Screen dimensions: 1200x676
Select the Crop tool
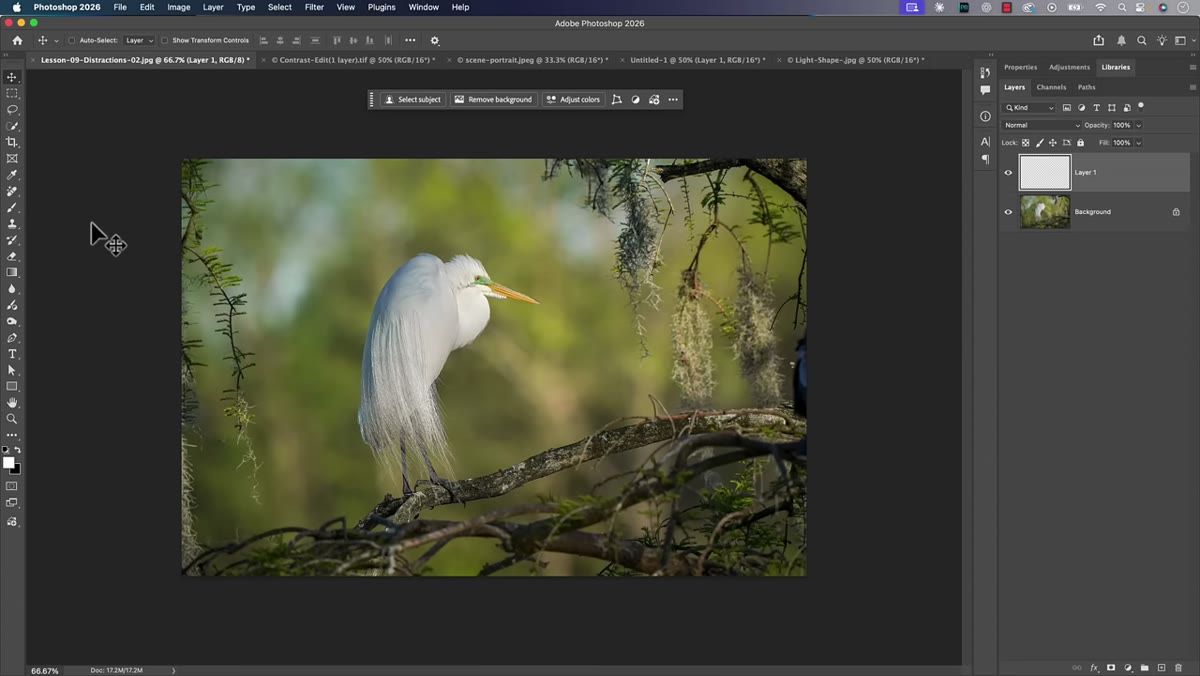click(x=12, y=142)
